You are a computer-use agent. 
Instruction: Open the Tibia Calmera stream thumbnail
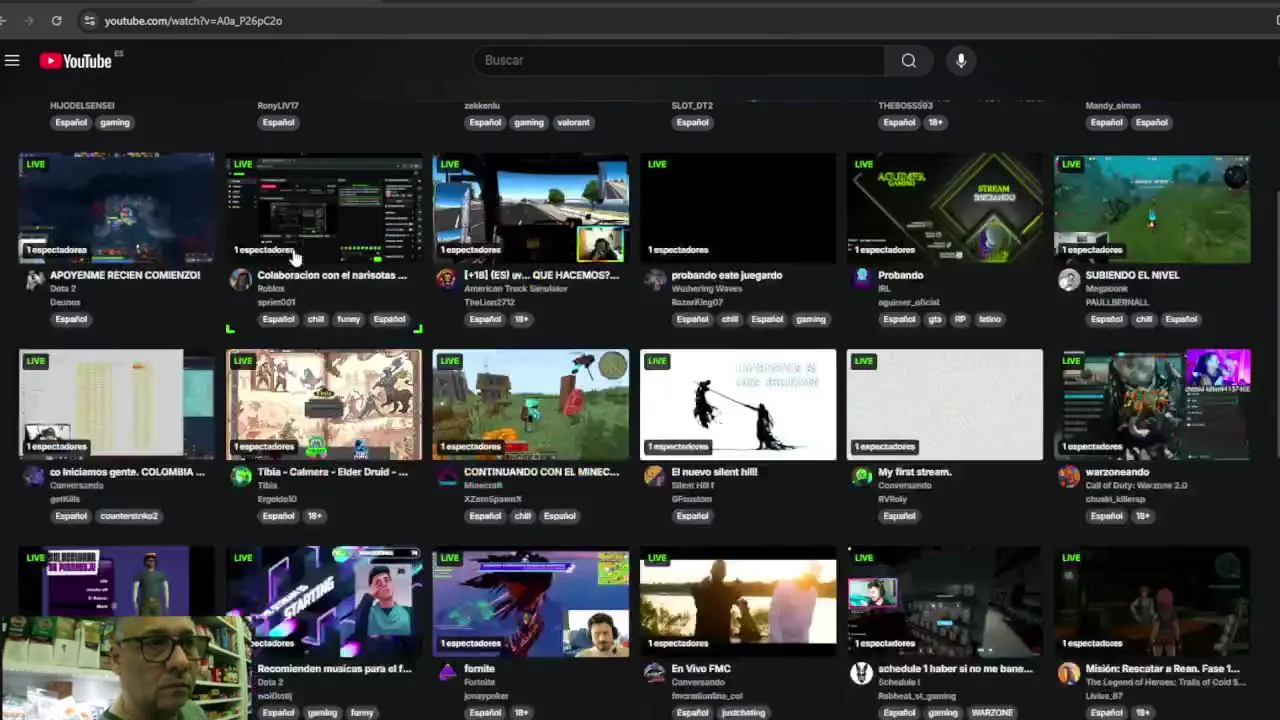(x=324, y=405)
